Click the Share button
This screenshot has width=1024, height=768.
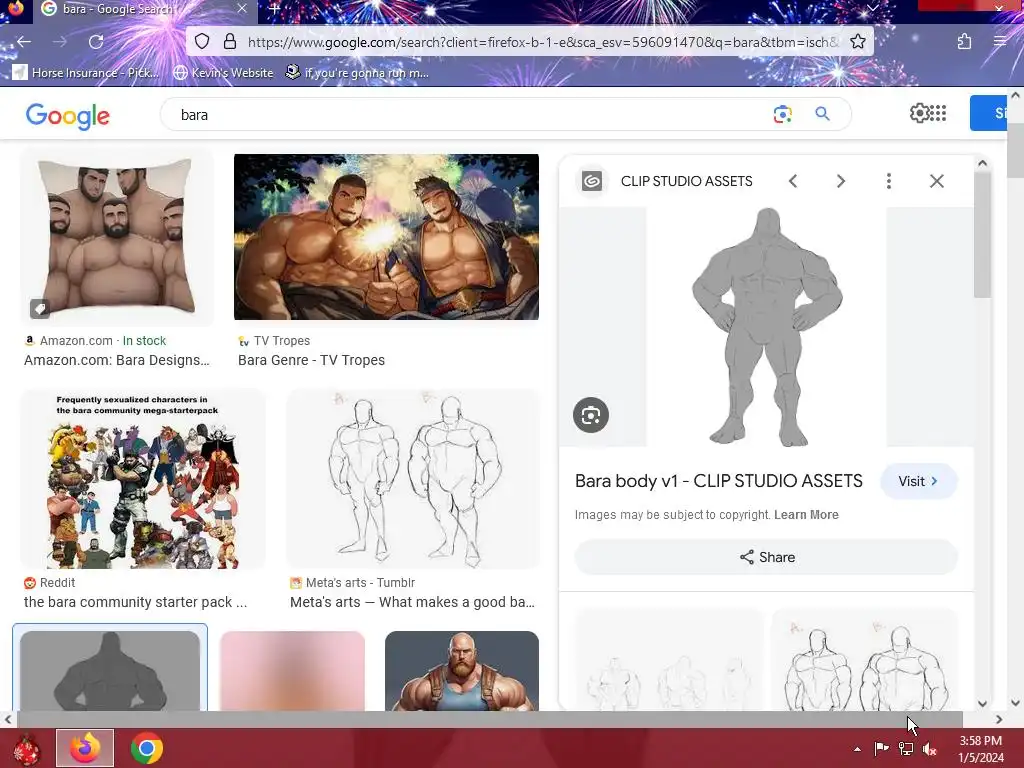coord(767,557)
